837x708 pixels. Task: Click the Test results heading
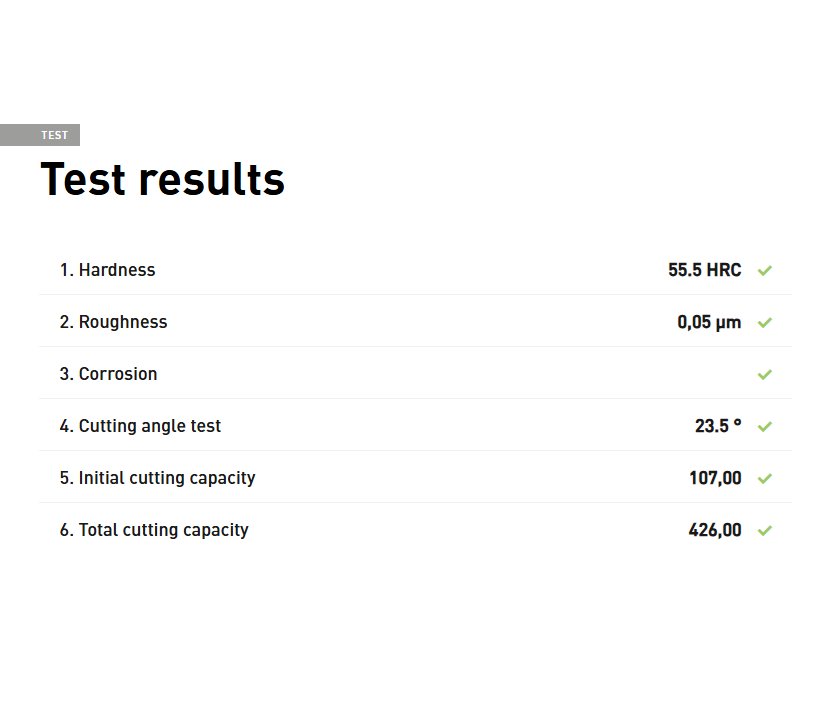pyautogui.click(x=162, y=180)
